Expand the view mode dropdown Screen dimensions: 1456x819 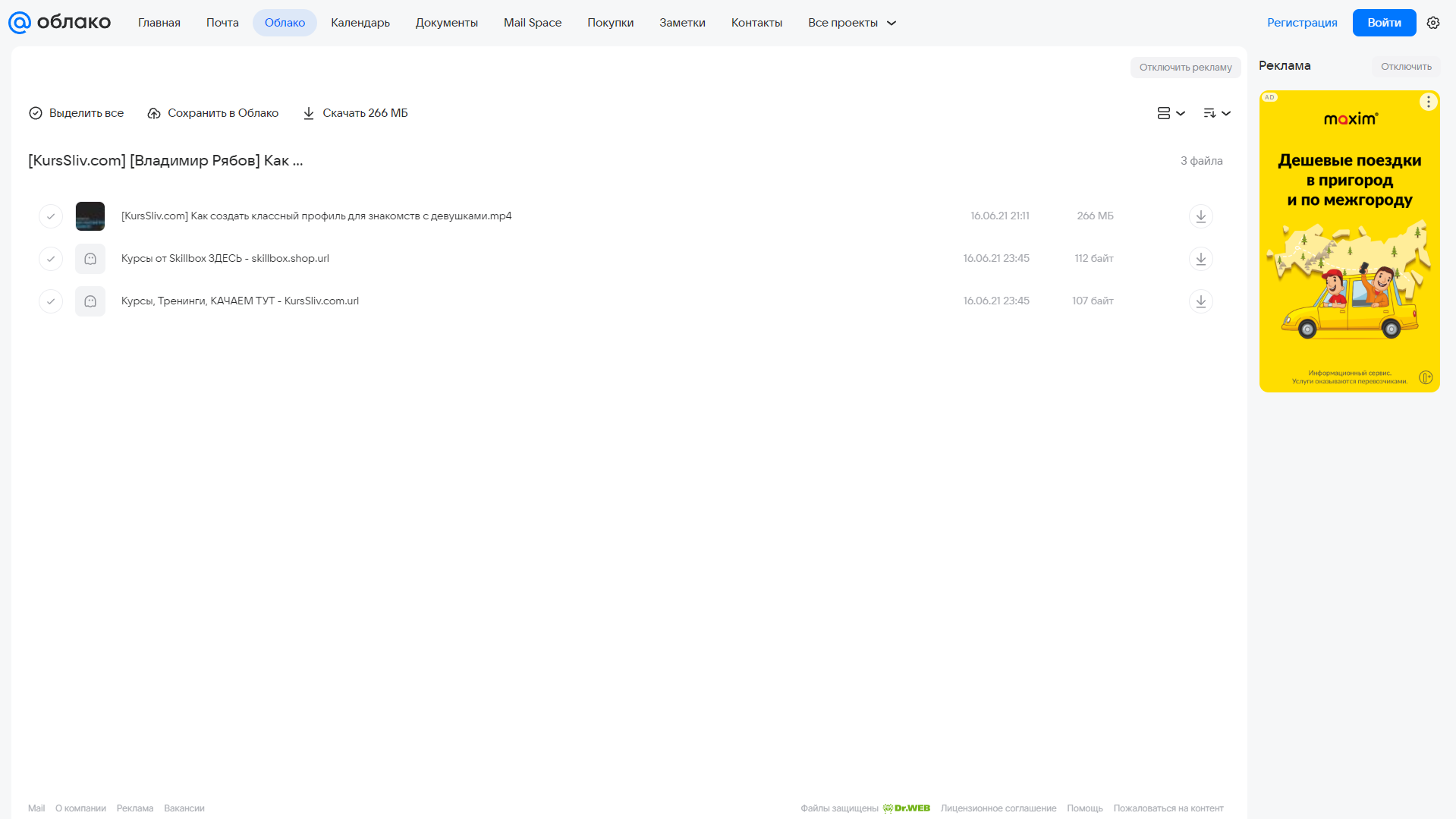click(x=1171, y=113)
